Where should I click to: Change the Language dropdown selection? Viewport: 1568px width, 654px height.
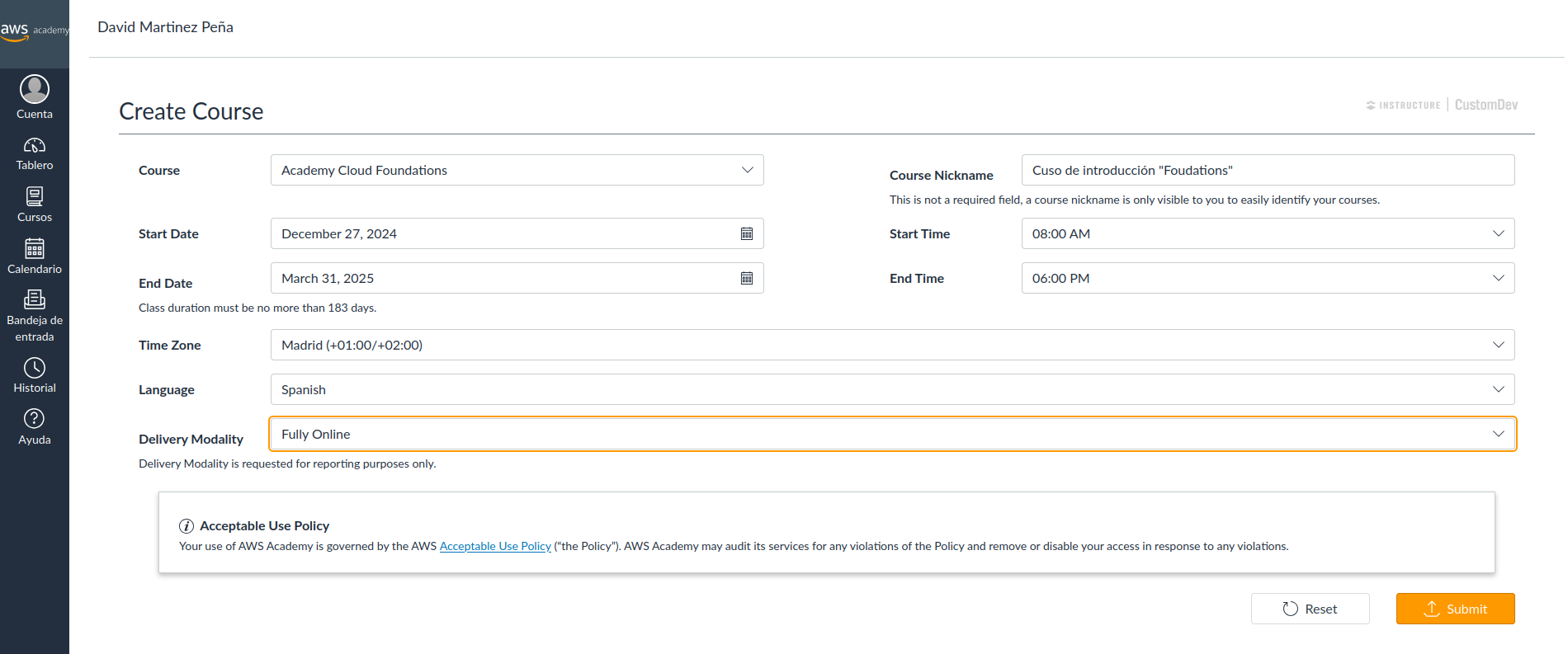tap(891, 390)
